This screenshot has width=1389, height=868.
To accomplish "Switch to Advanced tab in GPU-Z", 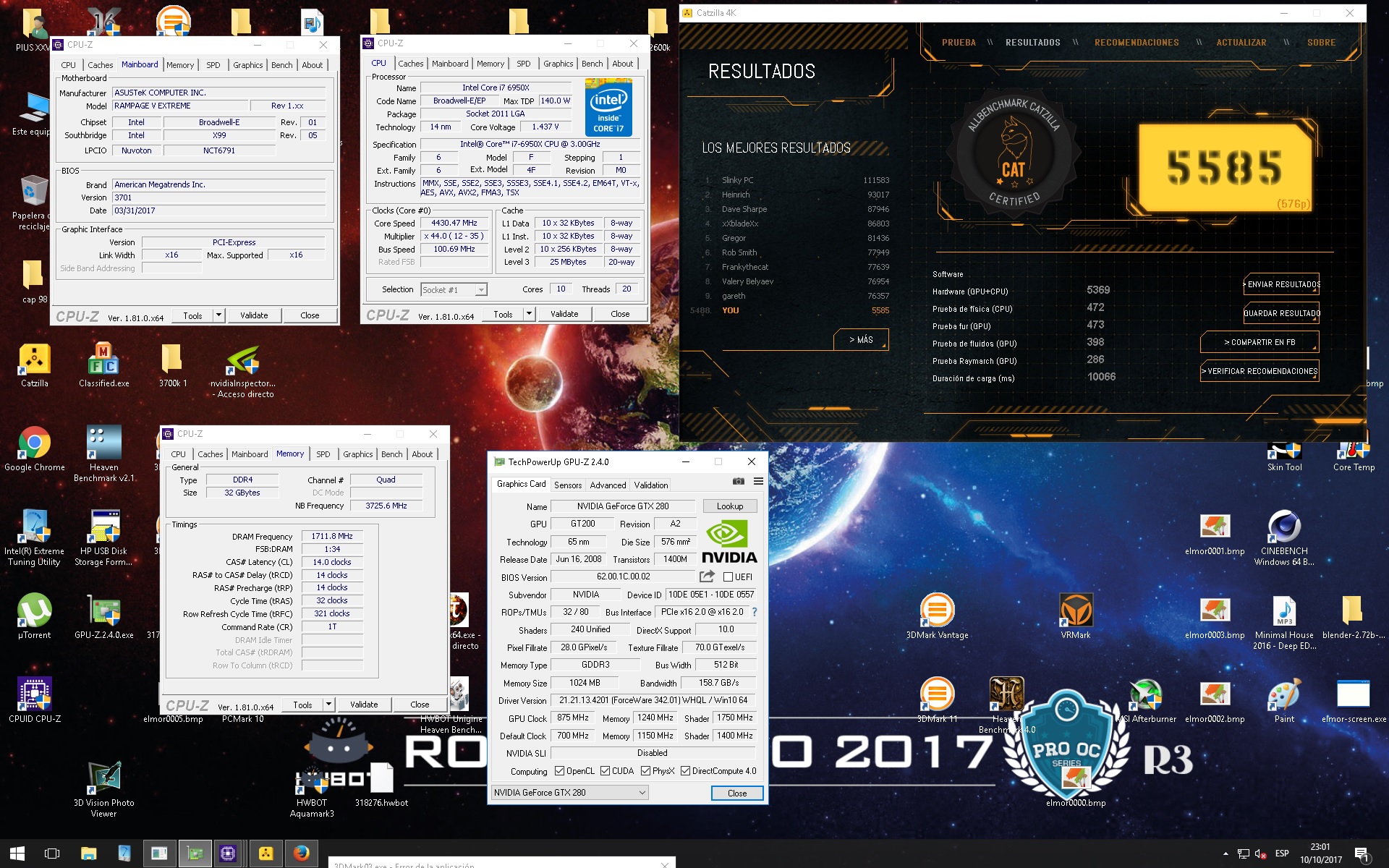I will pos(608,485).
